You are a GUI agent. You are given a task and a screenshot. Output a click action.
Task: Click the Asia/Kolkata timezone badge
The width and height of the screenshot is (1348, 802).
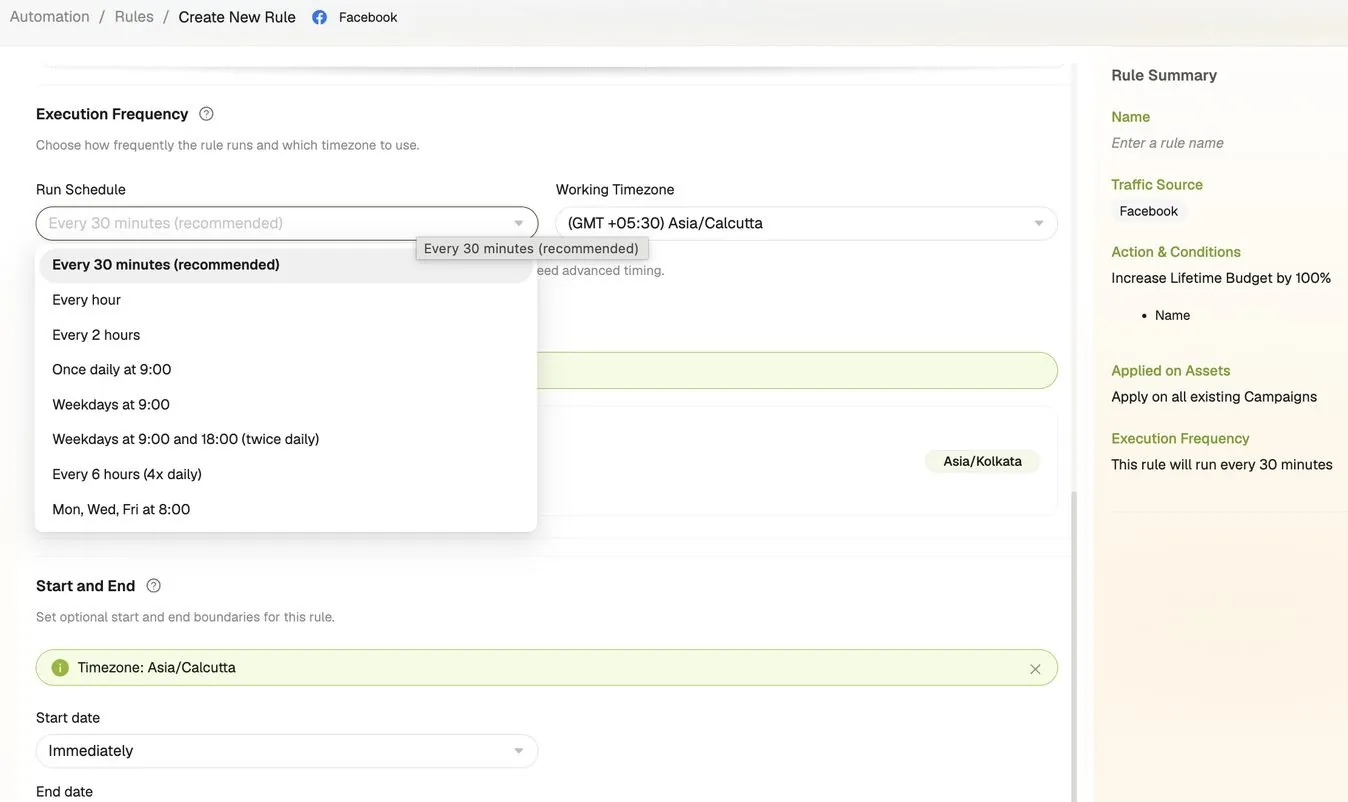pyautogui.click(x=982, y=461)
